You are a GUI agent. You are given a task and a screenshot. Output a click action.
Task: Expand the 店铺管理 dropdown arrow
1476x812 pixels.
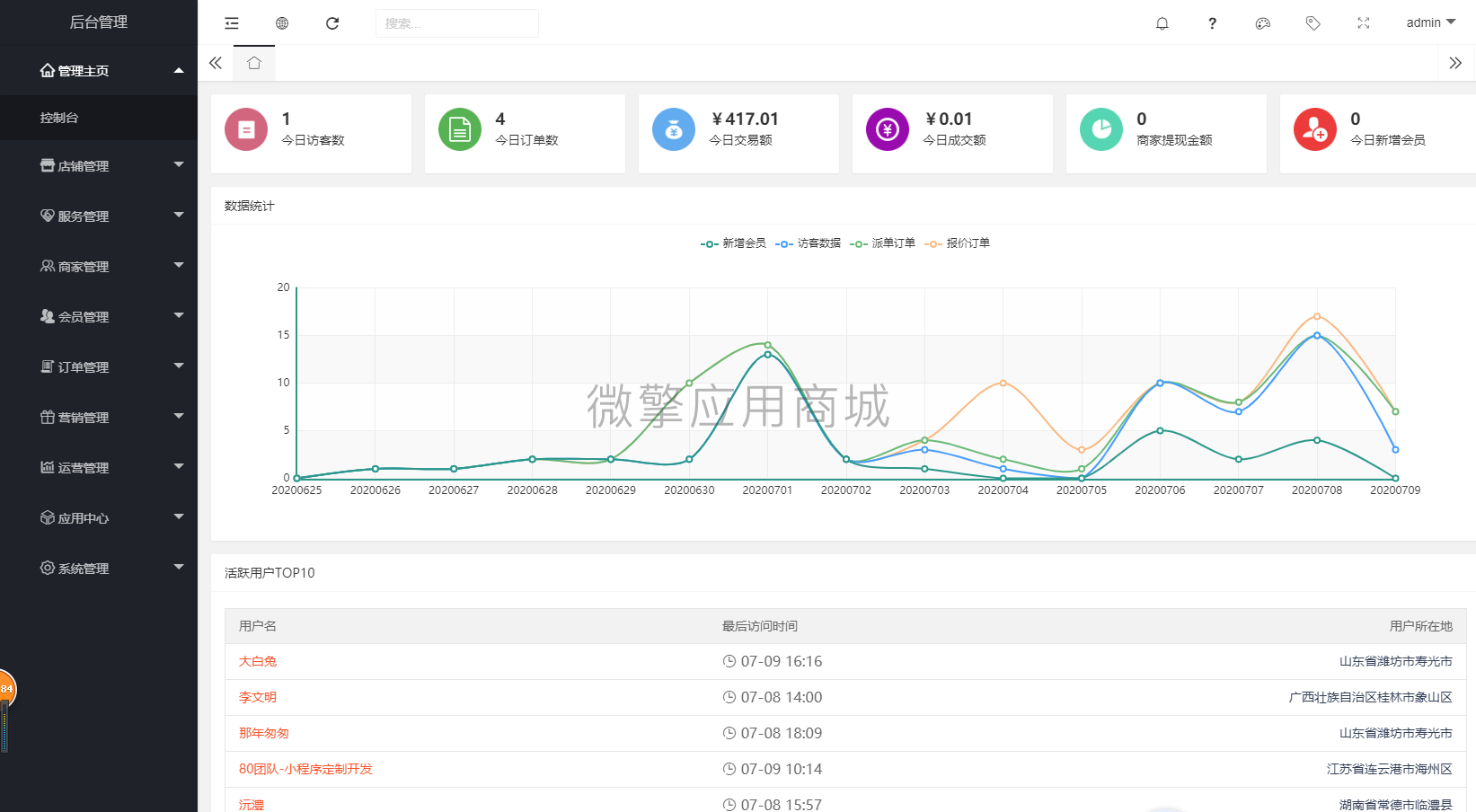tap(179, 164)
